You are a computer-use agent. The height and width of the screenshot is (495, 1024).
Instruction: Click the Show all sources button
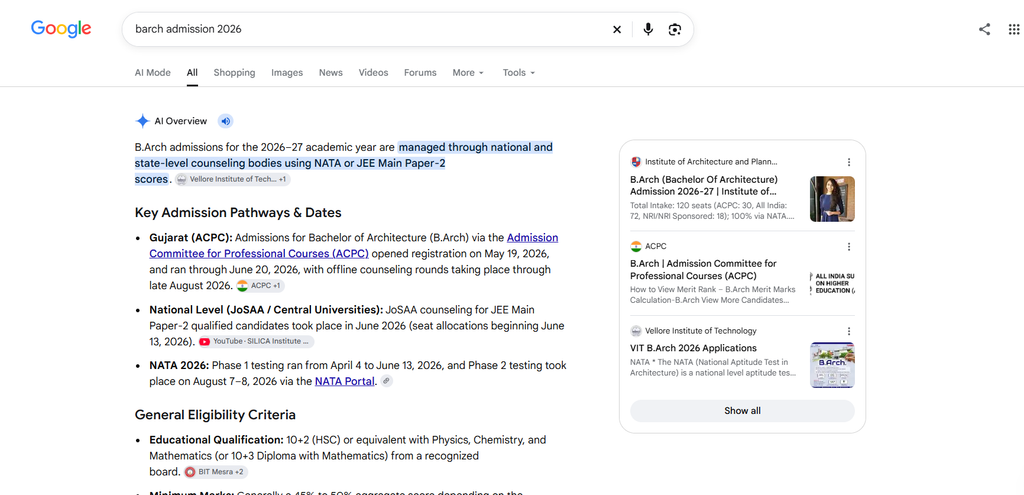[x=742, y=411]
